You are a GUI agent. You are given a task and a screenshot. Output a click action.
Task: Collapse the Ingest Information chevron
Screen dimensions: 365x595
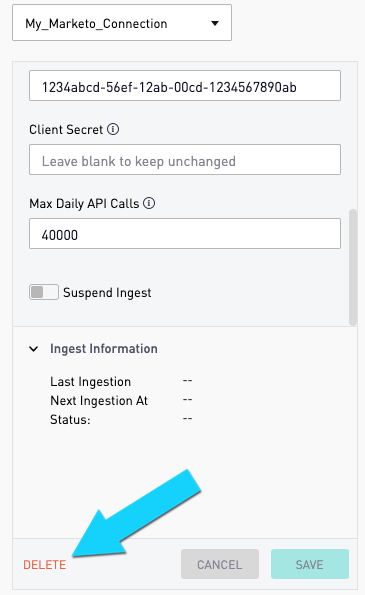pyautogui.click(x=34, y=349)
